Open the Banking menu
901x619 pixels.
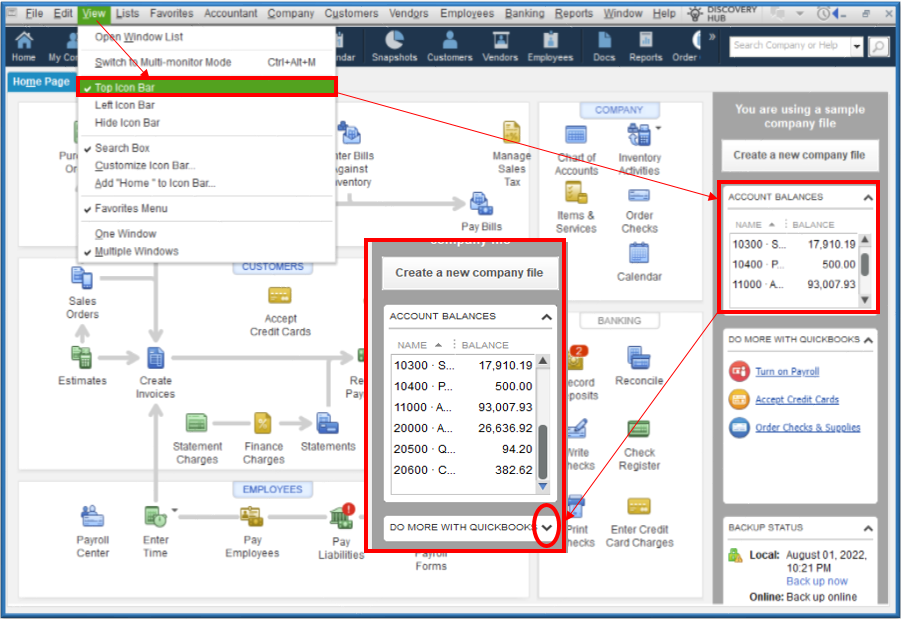pos(524,13)
